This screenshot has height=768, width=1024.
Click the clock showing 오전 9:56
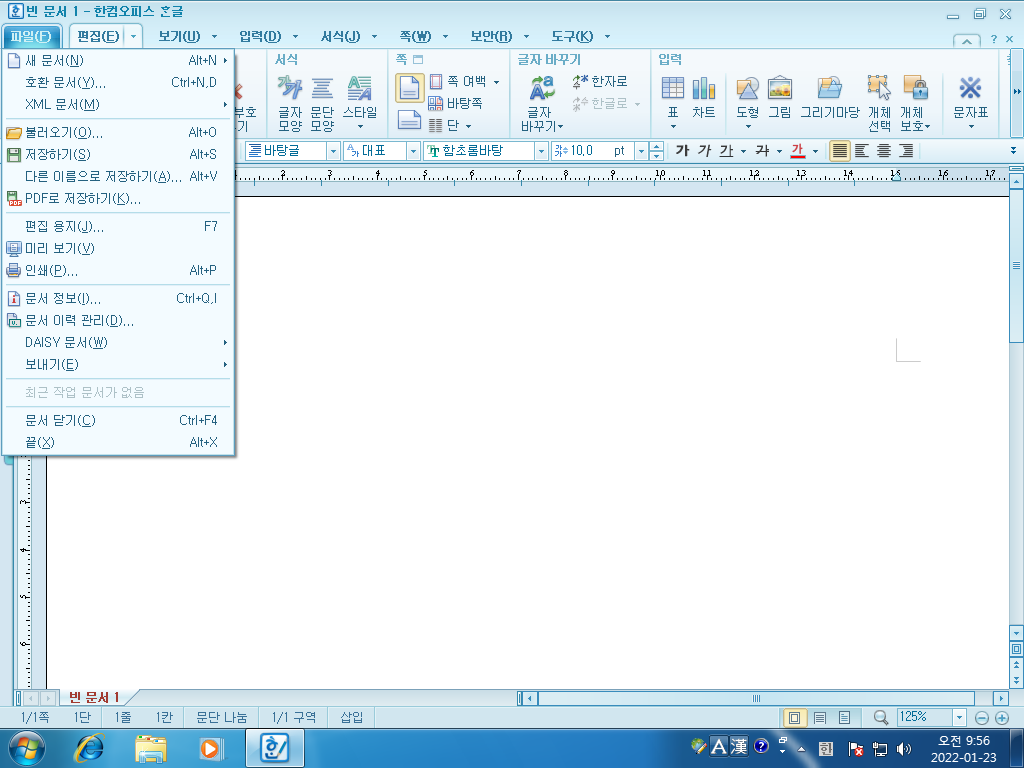tap(963, 741)
